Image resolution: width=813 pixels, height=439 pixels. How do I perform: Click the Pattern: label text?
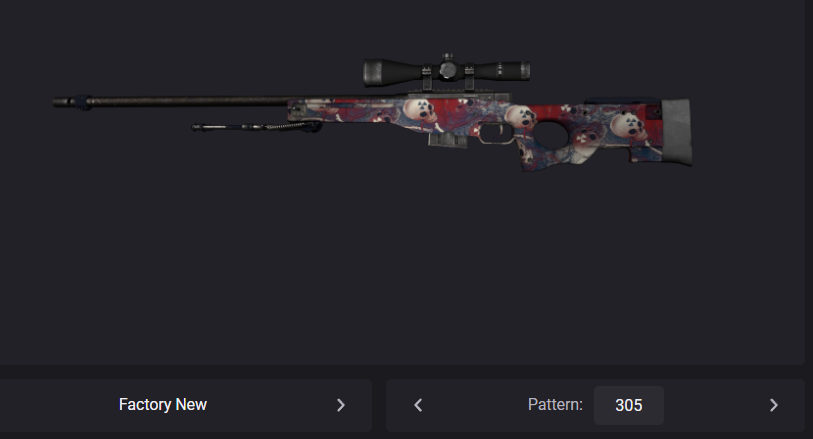(555, 404)
